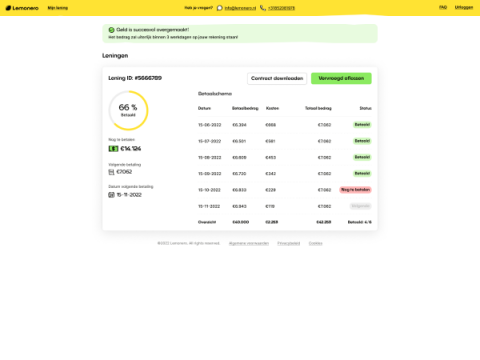Click the Lemonero logo

pos(22,8)
